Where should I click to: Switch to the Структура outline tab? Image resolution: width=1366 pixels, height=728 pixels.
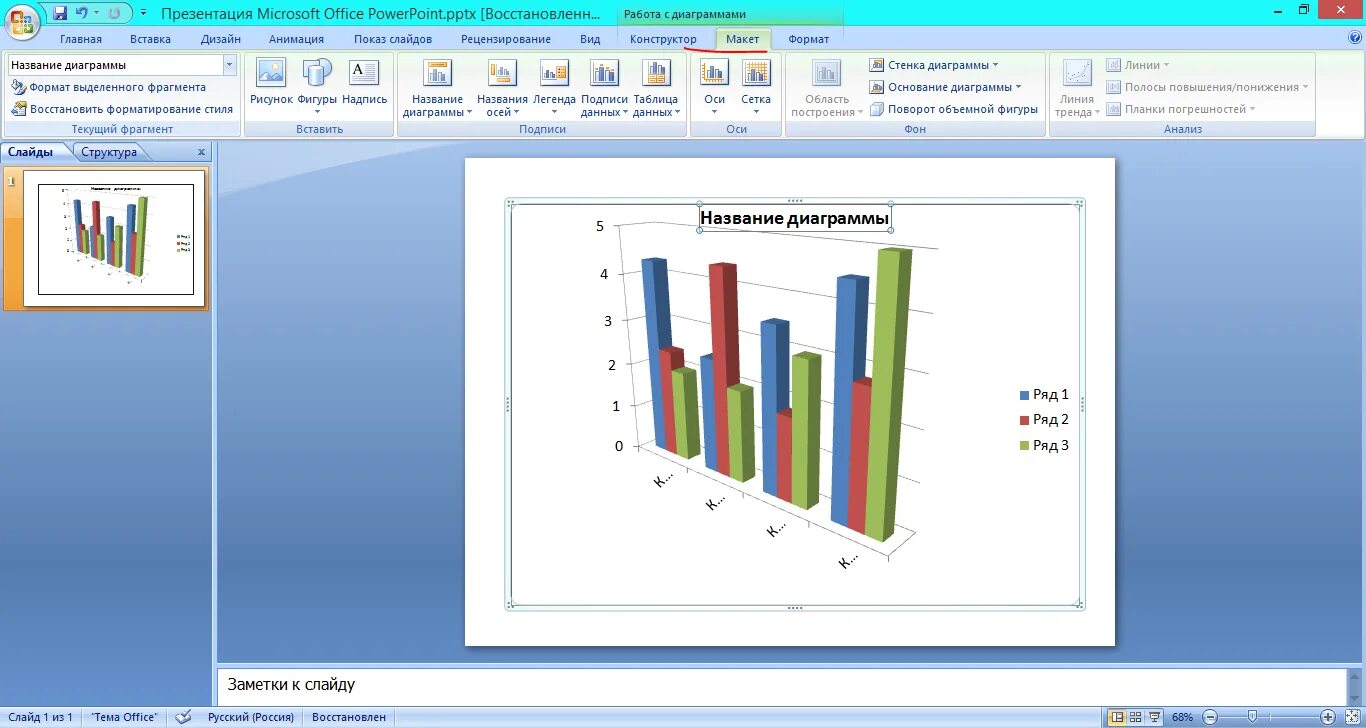[x=109, y=152]
